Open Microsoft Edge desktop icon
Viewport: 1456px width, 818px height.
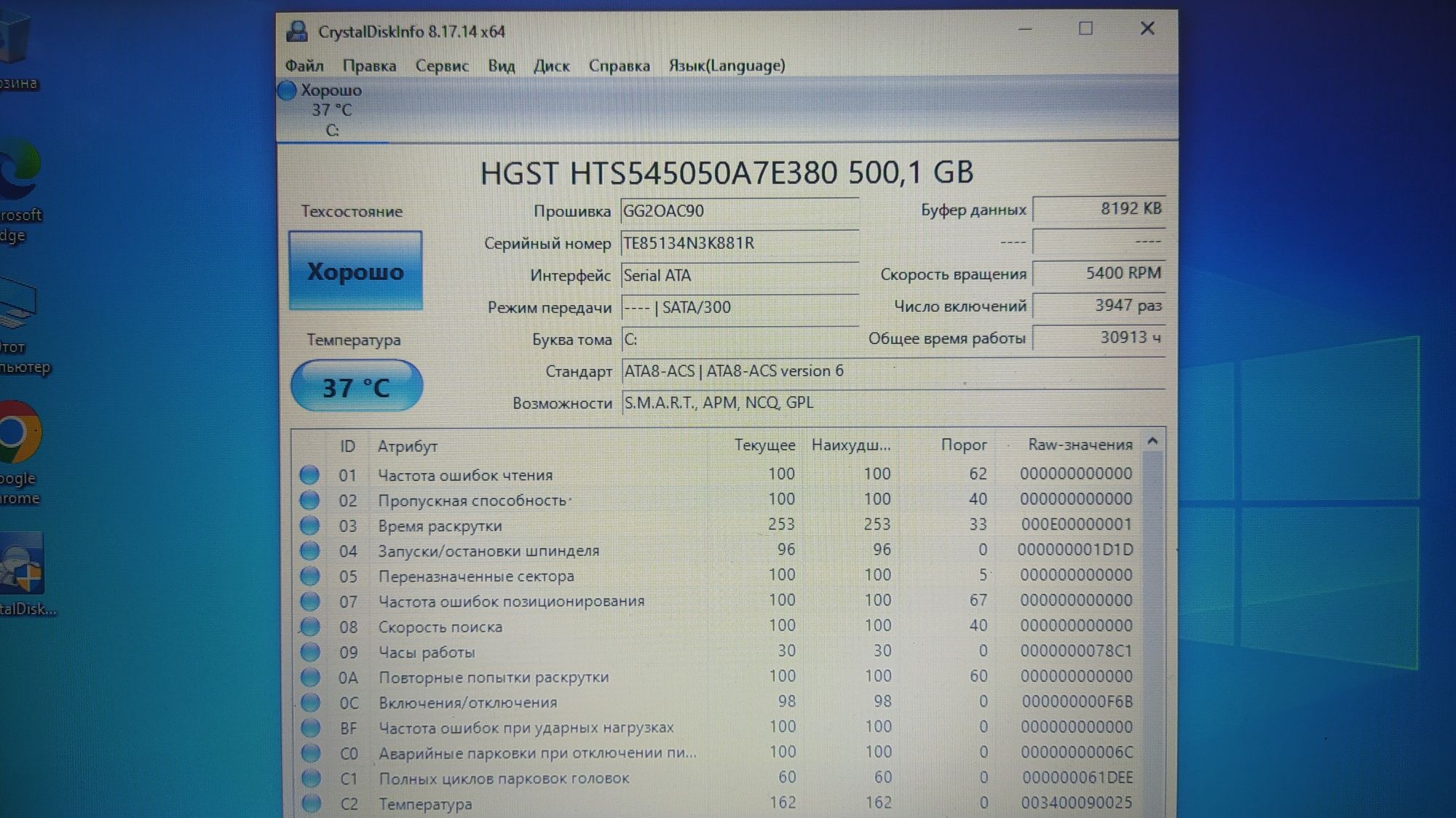pos(20,189)
